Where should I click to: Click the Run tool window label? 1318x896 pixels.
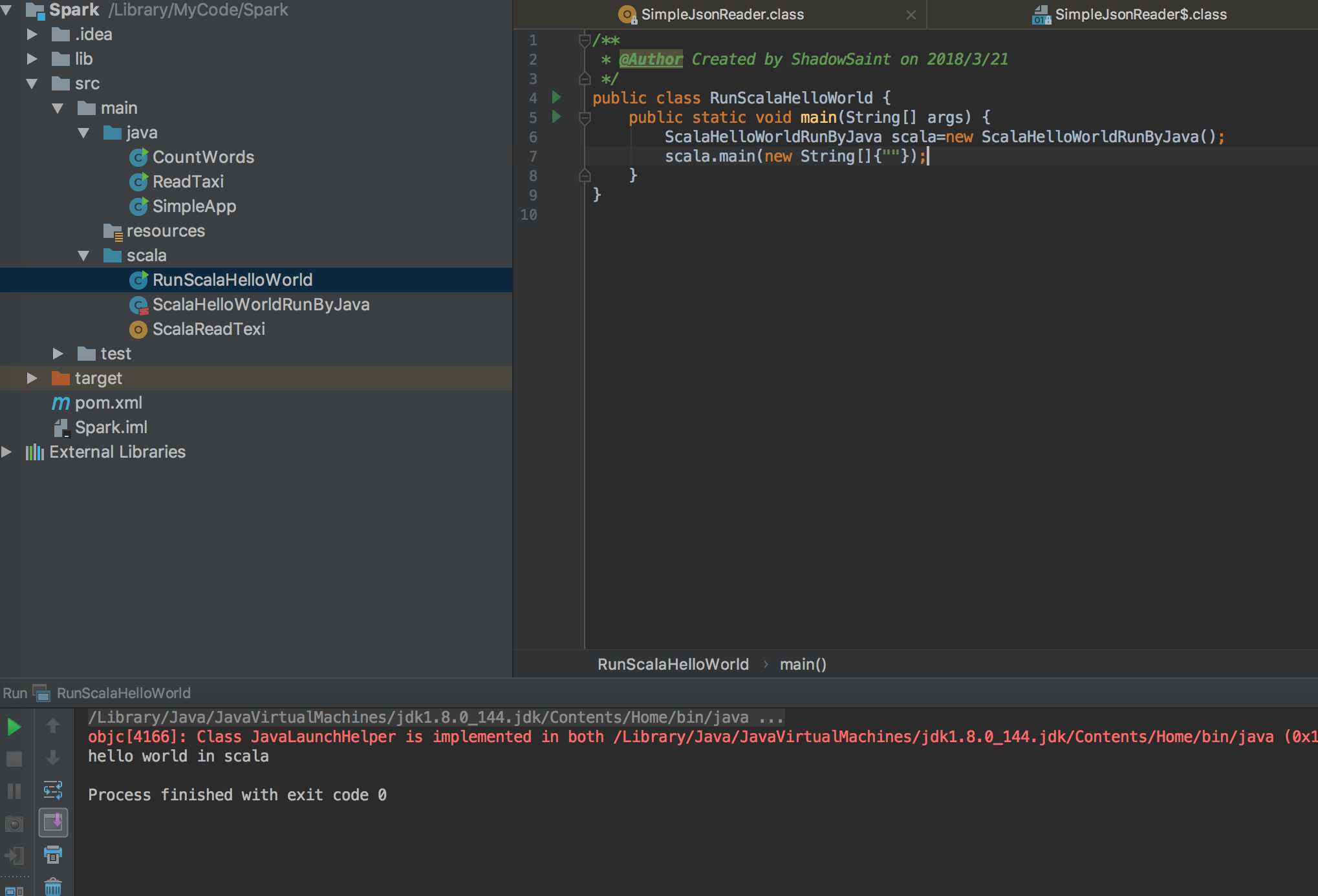15,693
